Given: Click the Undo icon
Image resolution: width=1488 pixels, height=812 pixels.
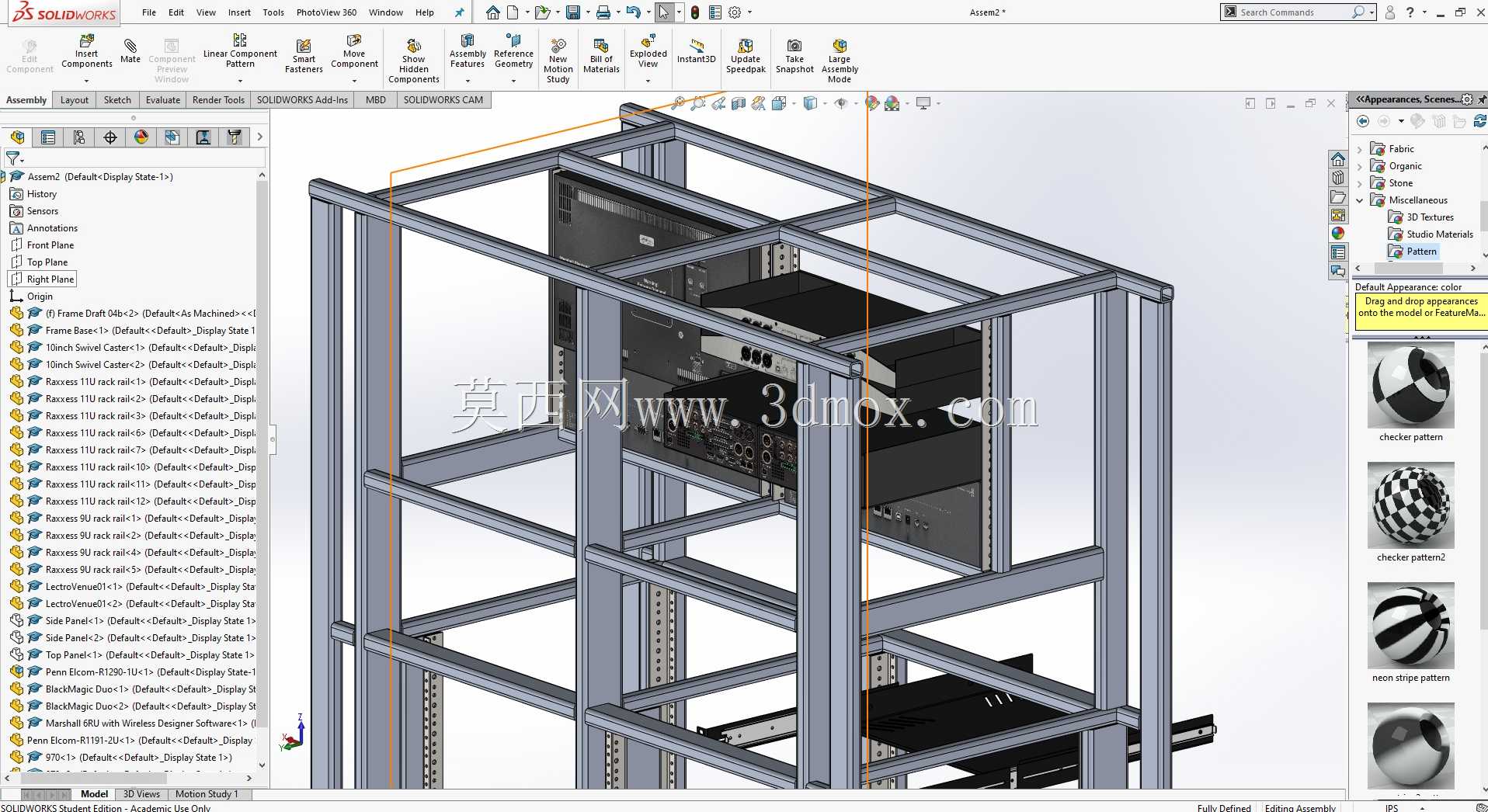Looking at the screenshot, I should tap(633, 12).
